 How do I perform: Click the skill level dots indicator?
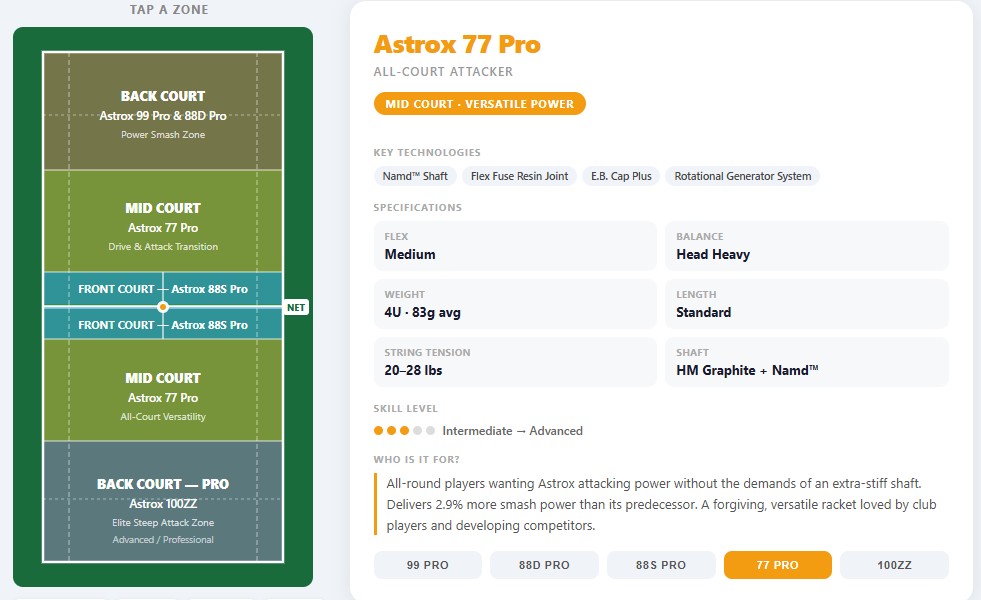pyautogui.click(x=404, y=430)
